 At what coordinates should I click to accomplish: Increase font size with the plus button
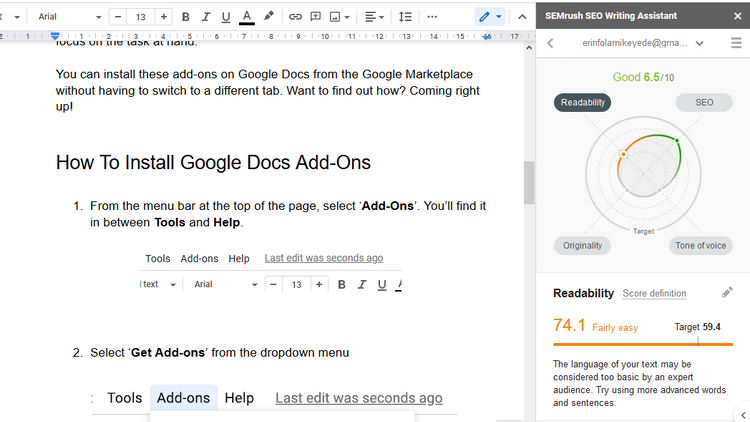point(164,17)
